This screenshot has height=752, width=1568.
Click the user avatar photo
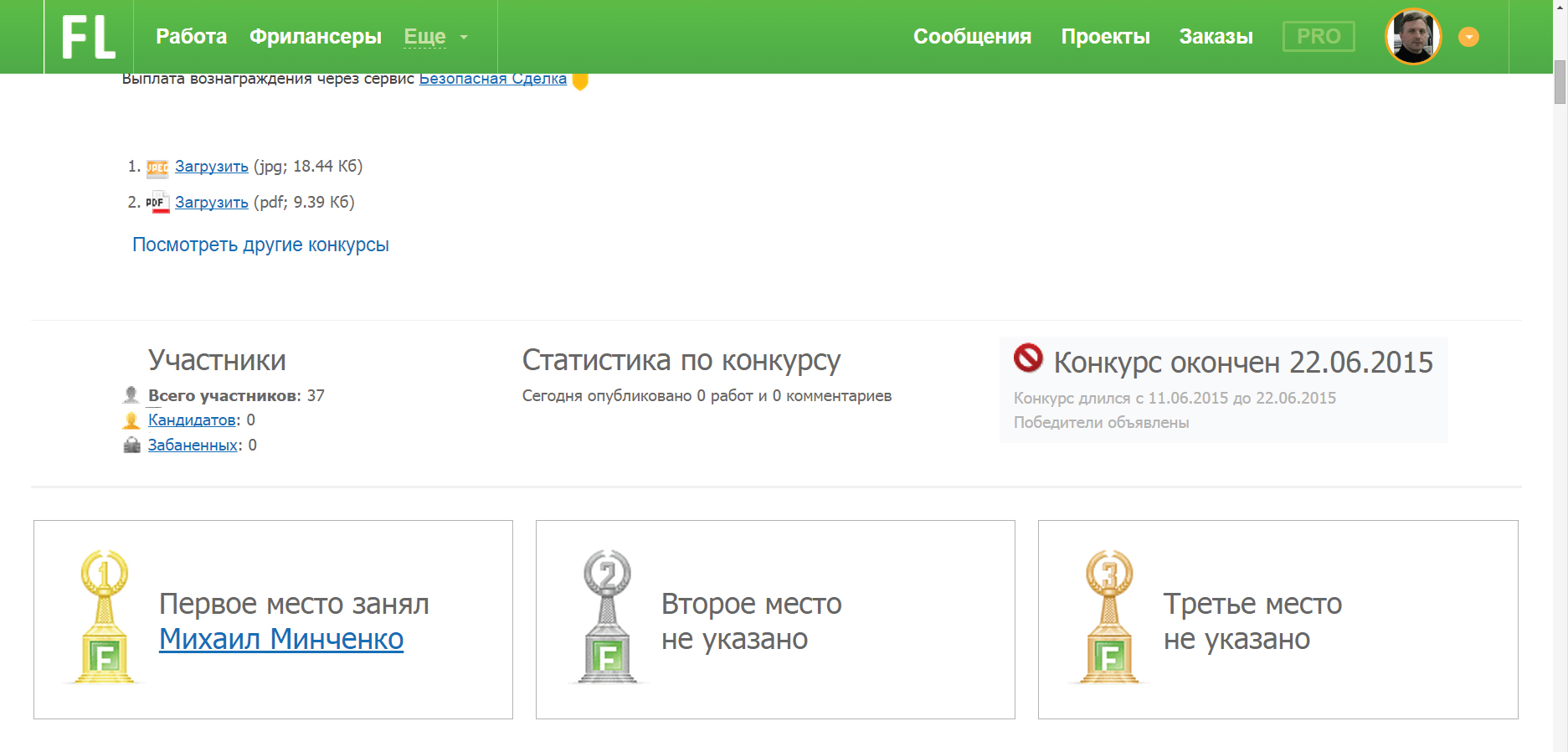(1413, 37)
